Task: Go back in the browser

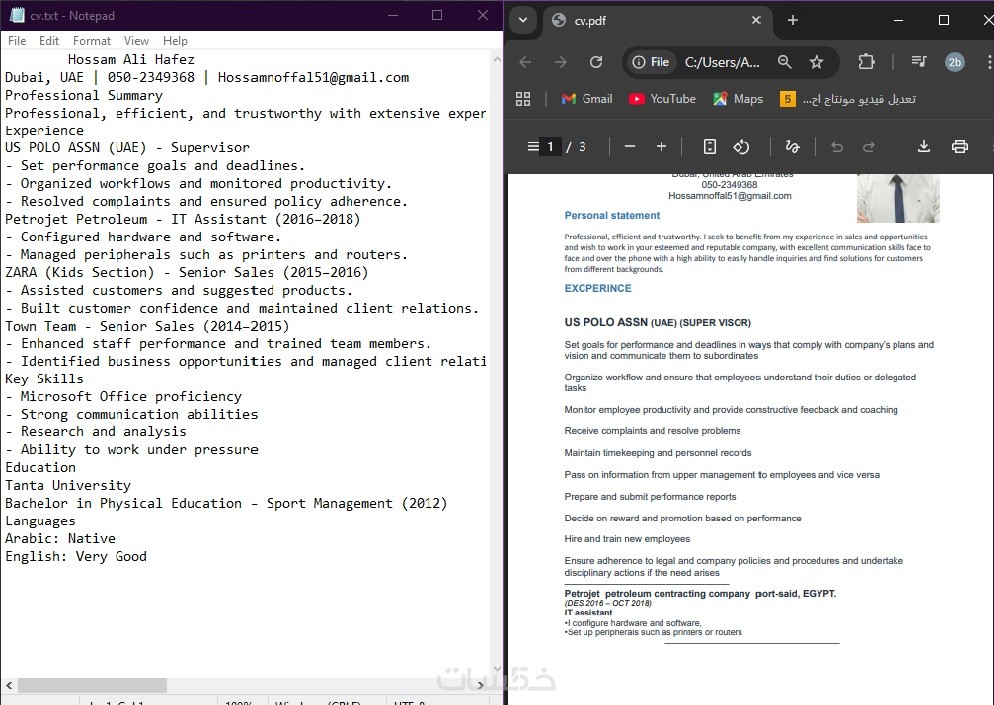Action: (x=525, y=62)
